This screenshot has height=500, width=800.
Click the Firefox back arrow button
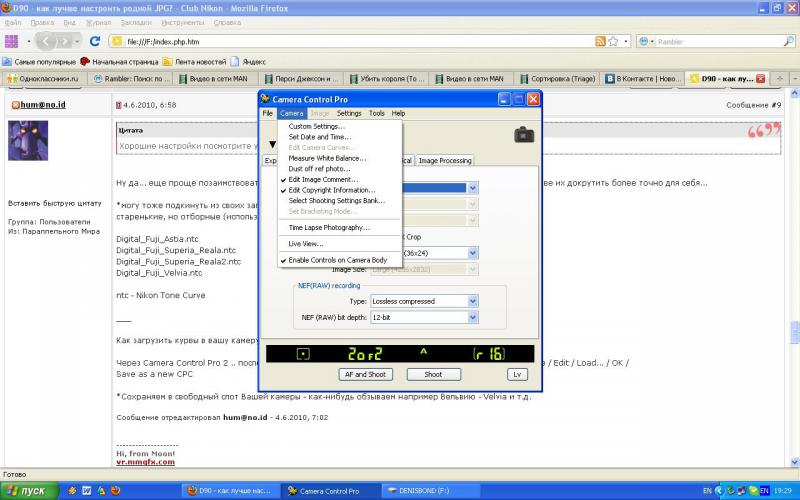(x=45, y=41)
